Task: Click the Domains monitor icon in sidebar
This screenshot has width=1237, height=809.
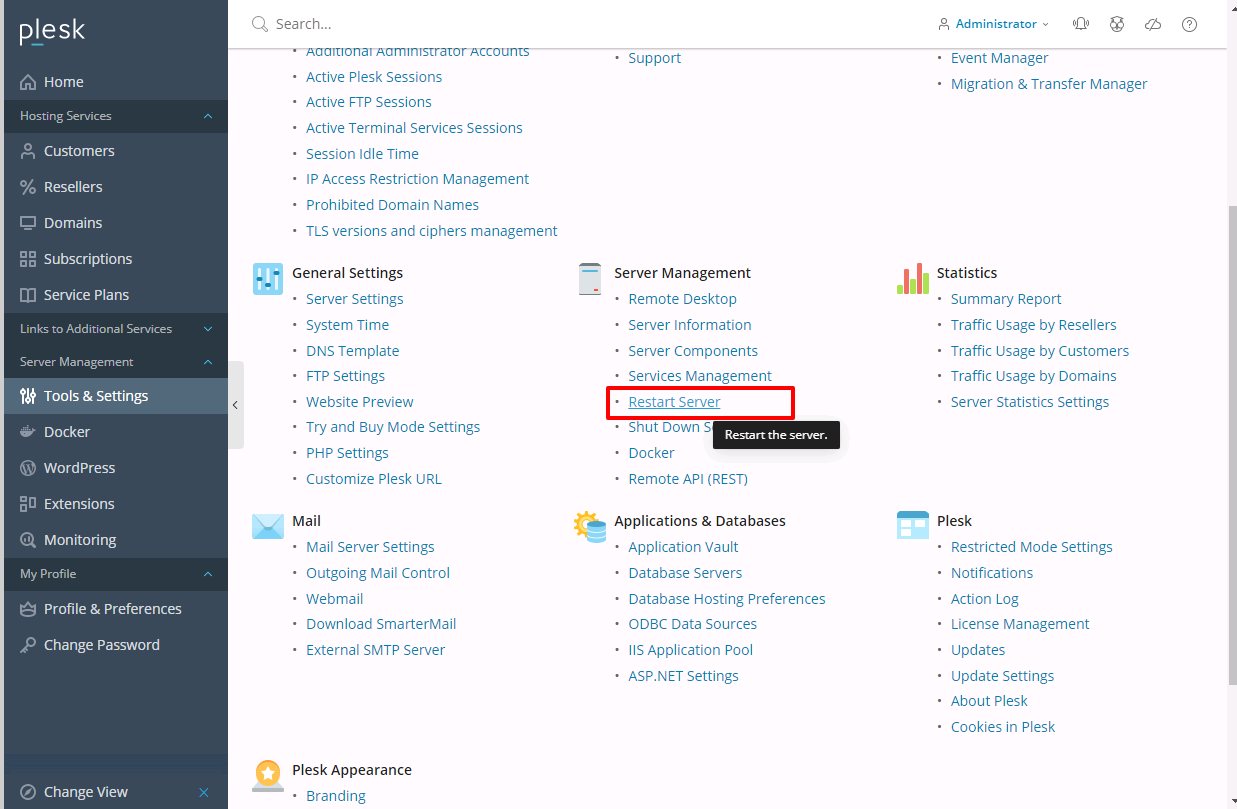Action: (x=28, y=223)
